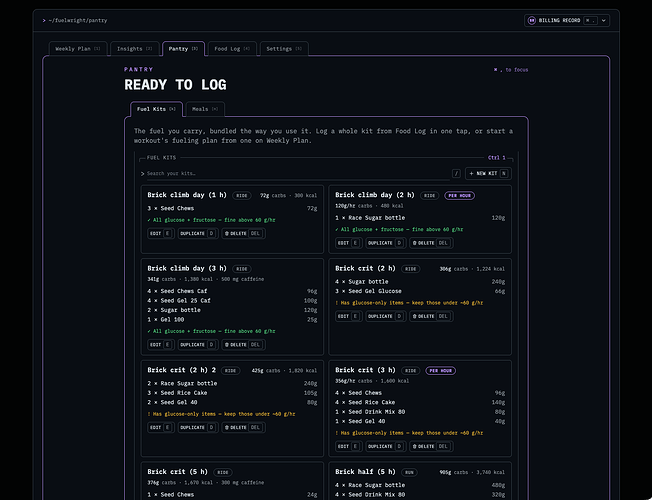Viewport: 652px width, 500px height.
Task: Click the '1 × Race Sugar bottle' row
Action: tap(420, 218)
